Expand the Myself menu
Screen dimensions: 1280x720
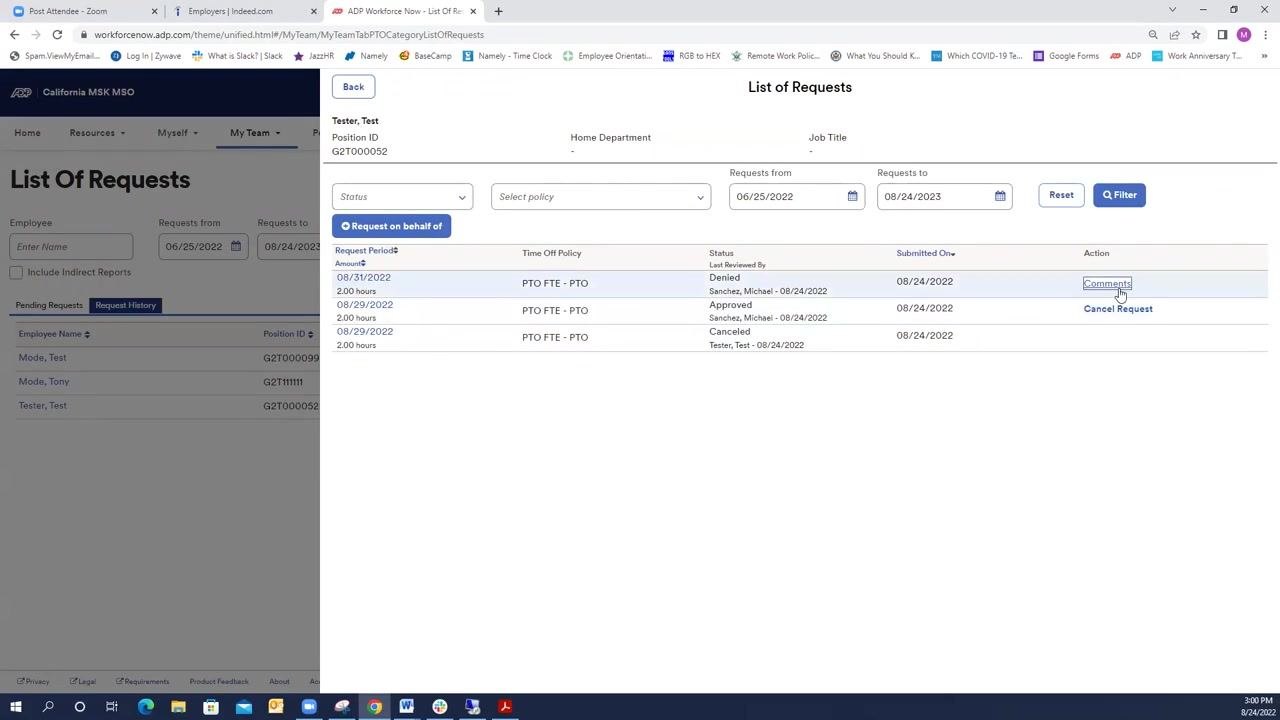tap(177, 133)
